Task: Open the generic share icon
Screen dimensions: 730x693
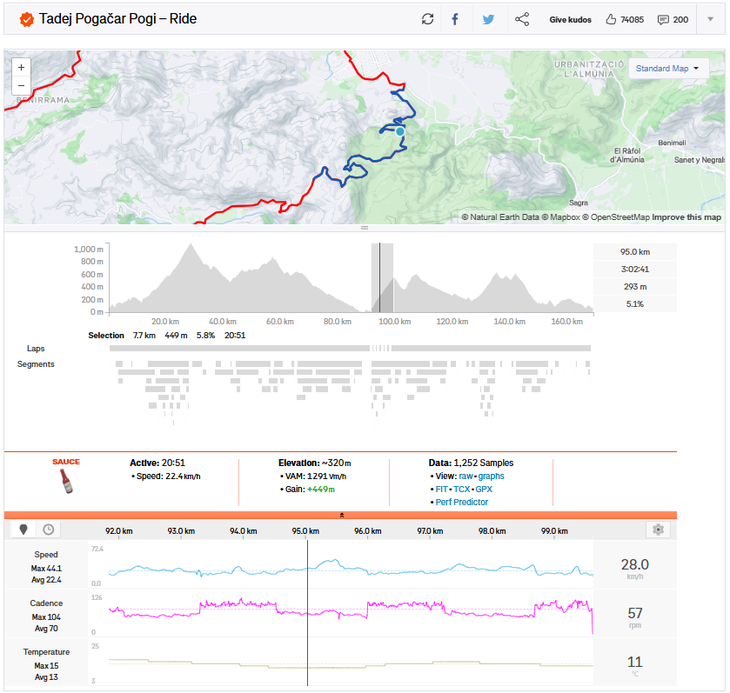Action: pyautogui.click(x=522, y=19)
